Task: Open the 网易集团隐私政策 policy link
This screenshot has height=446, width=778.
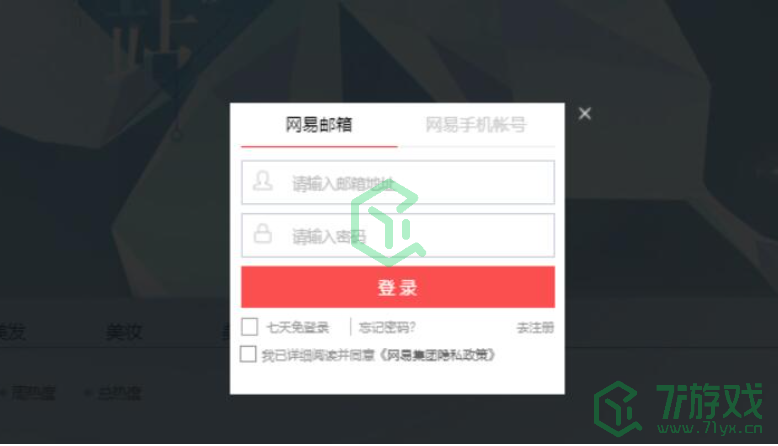Action: pos(438,355)
